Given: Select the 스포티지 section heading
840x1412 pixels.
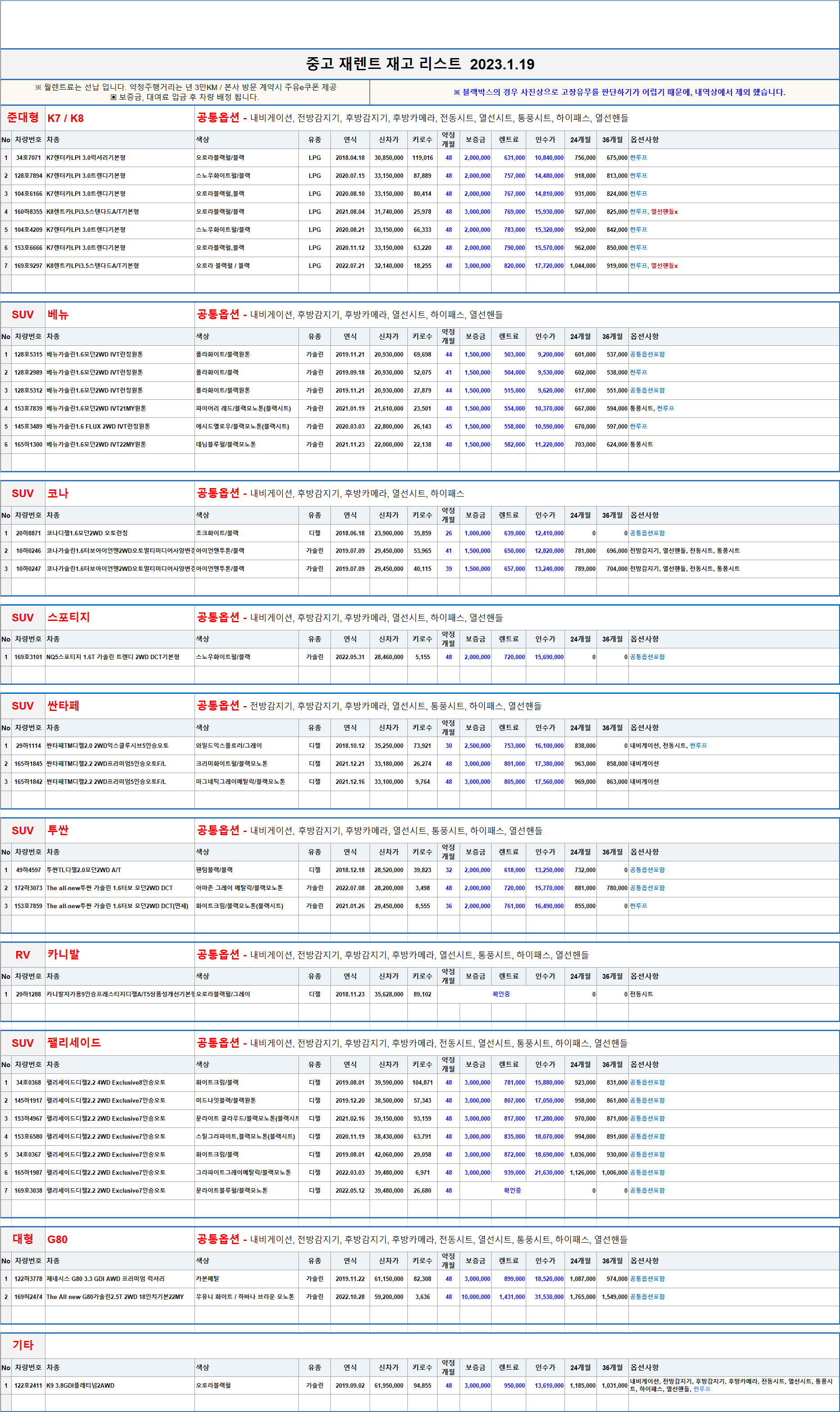Looking at the screenshot, I should (68, 617).
